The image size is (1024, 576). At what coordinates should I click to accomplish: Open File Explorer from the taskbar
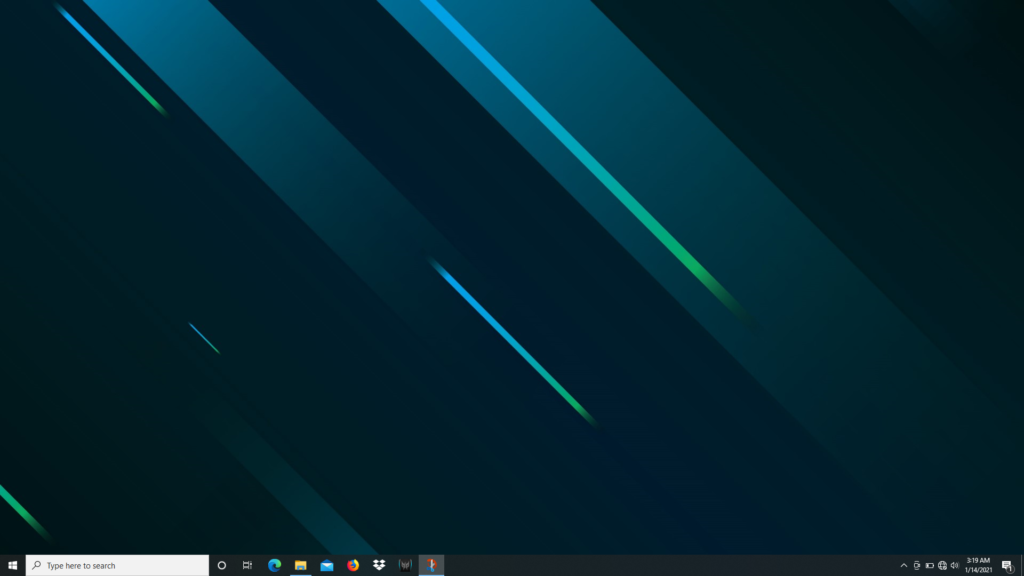300,566
